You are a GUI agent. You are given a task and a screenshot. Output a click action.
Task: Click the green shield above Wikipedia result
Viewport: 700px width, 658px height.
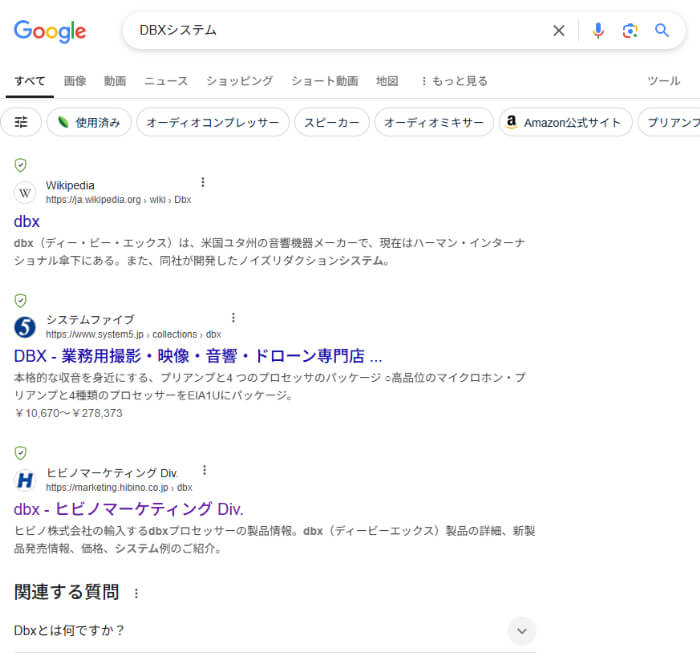click(21, 165)
